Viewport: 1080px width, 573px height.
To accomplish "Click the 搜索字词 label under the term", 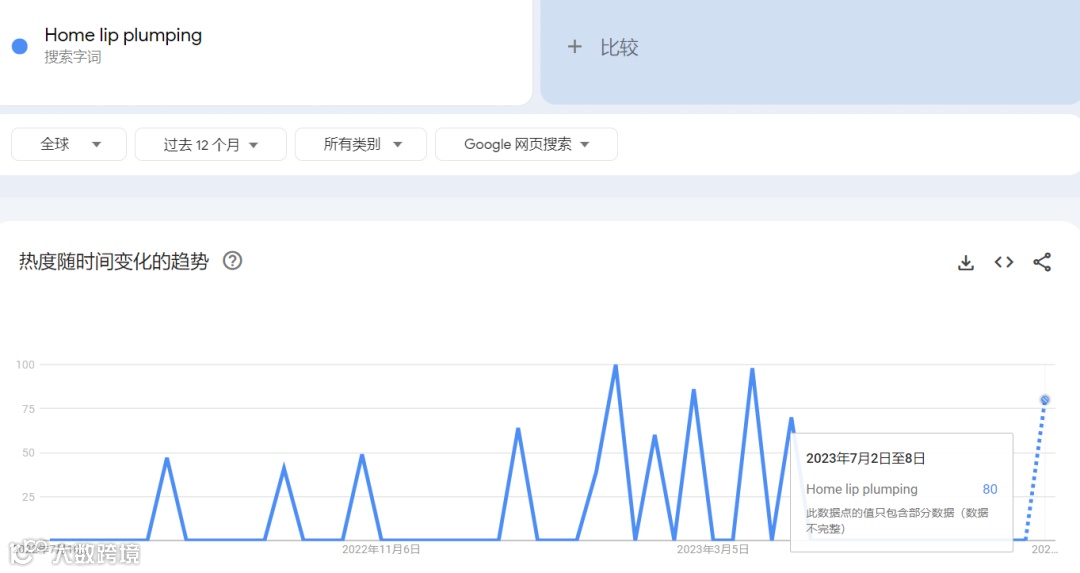I will [x=73, y=57].
